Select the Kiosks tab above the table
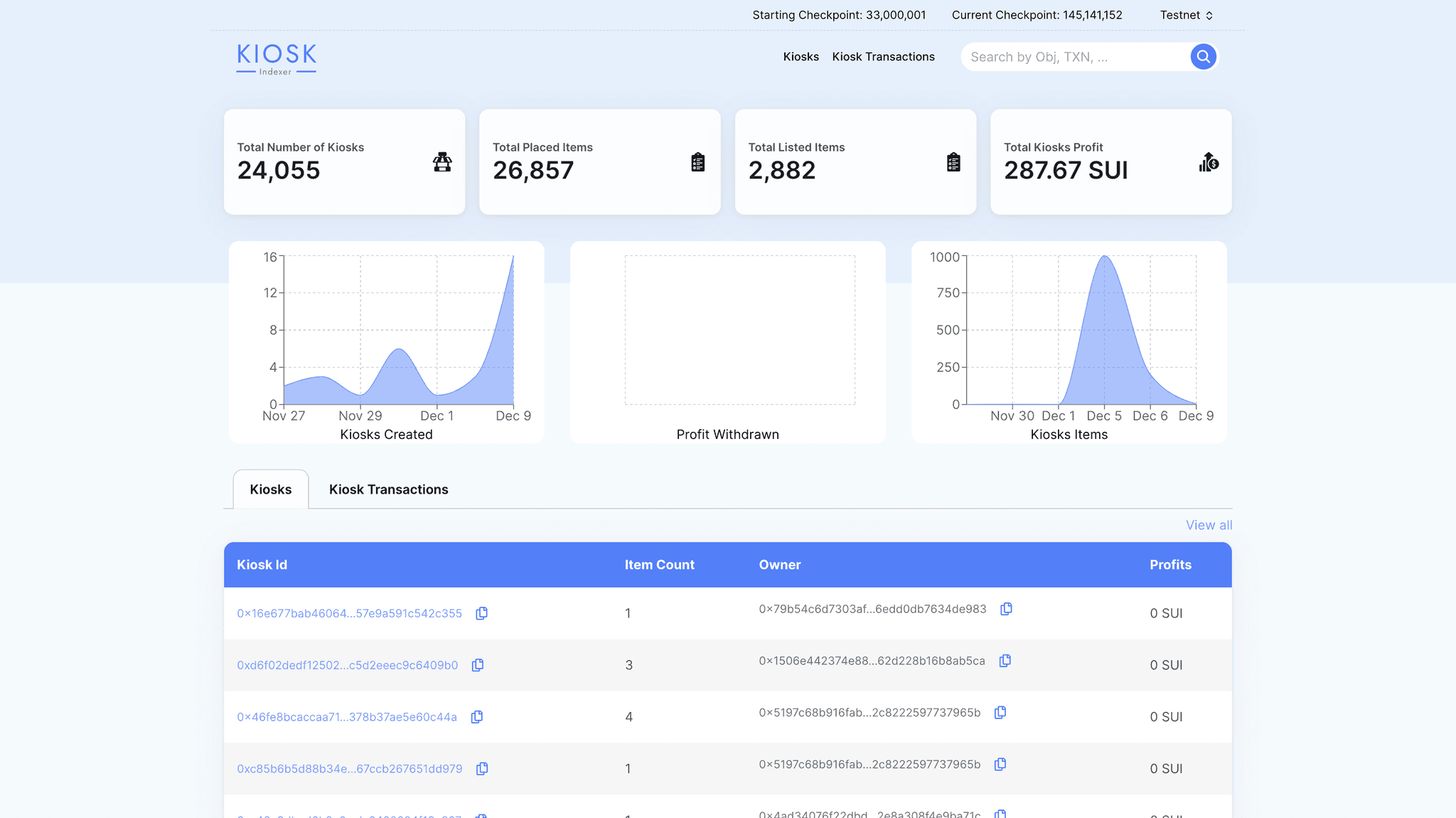1456x818 pixels. pos(270,489)
